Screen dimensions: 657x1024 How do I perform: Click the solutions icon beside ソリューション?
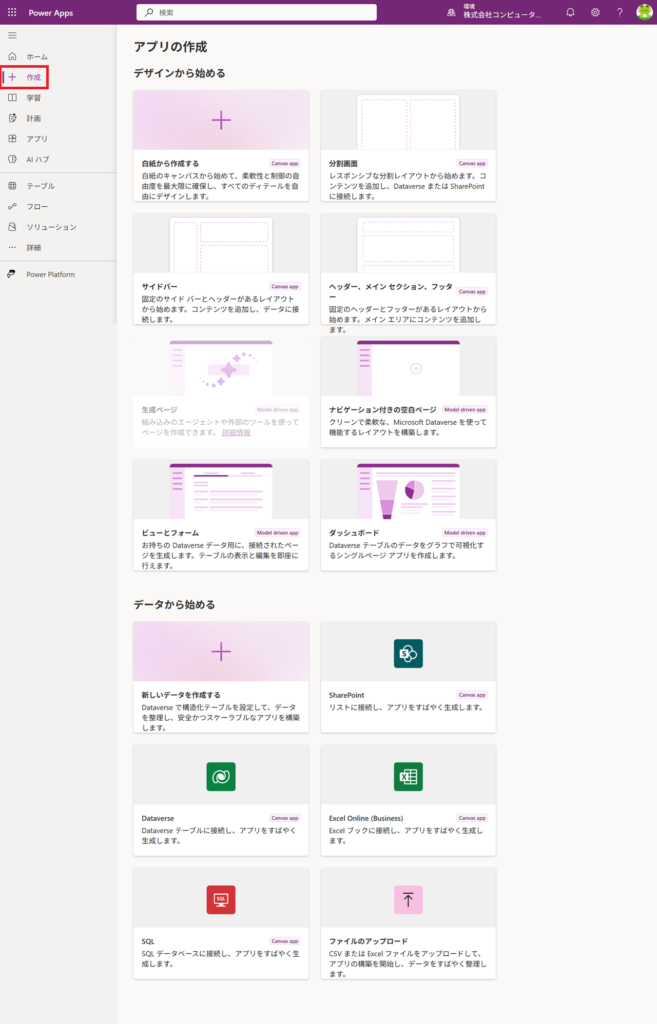[x=12, y=227]
